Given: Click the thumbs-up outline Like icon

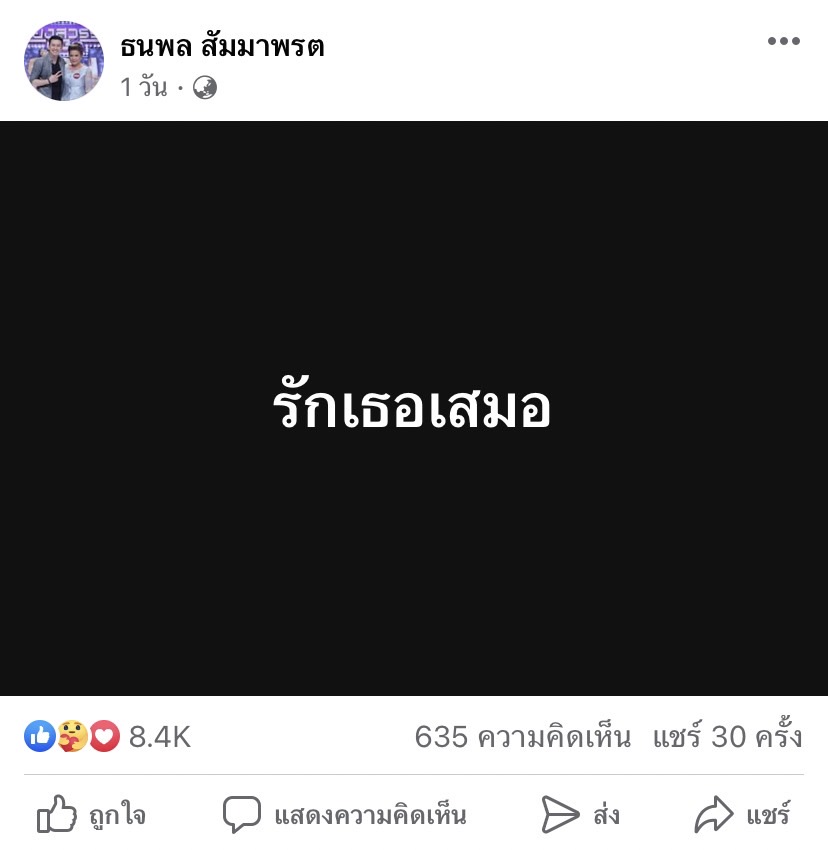Looking at the screenshot, I should pyautogui.click(x=56, y=814).
